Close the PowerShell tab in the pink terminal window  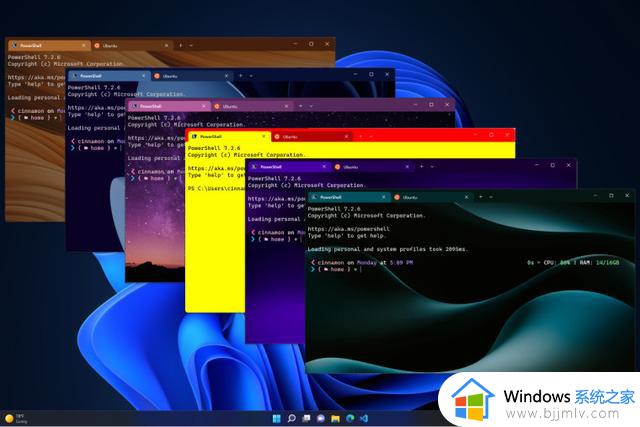(x=204, y=106)
